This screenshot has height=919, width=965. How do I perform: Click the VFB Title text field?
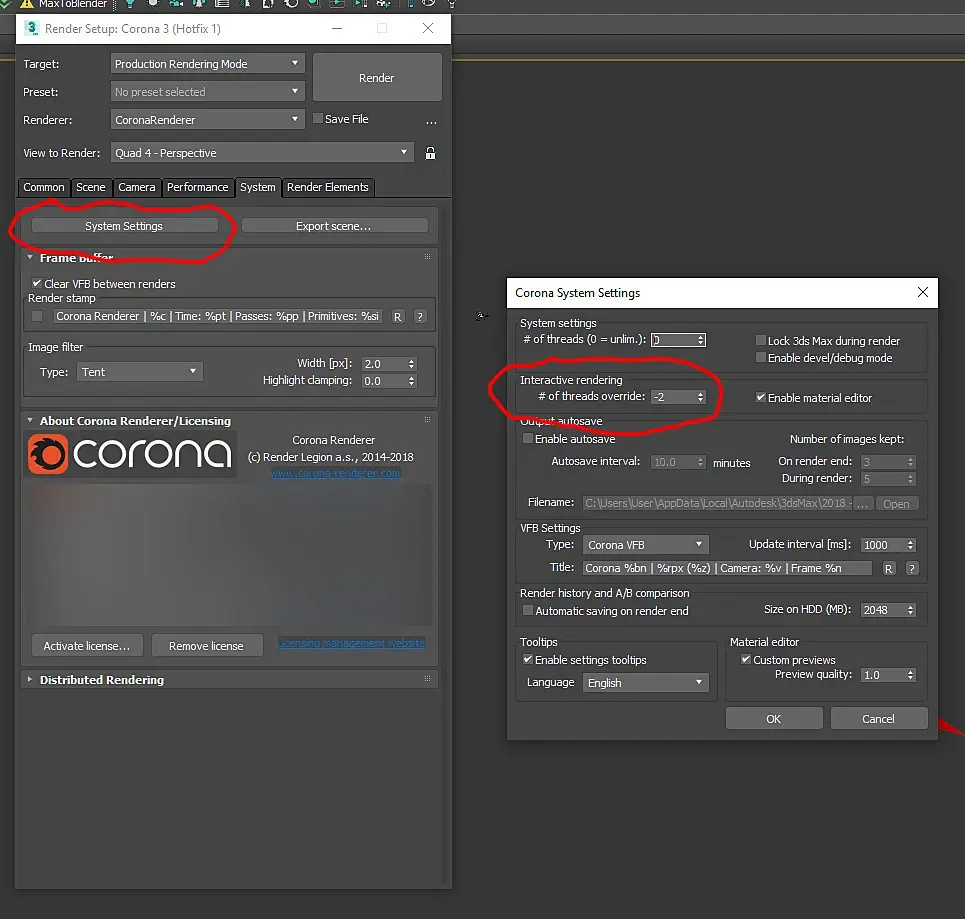click(x=727, y=568)
